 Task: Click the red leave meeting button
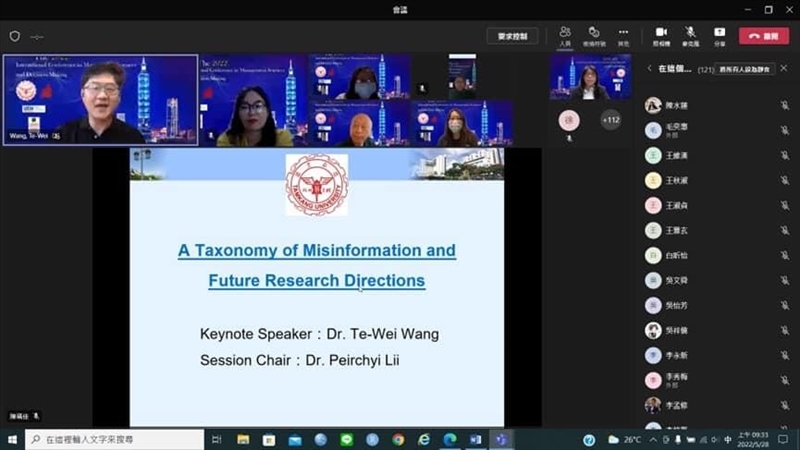pos(764,35)
